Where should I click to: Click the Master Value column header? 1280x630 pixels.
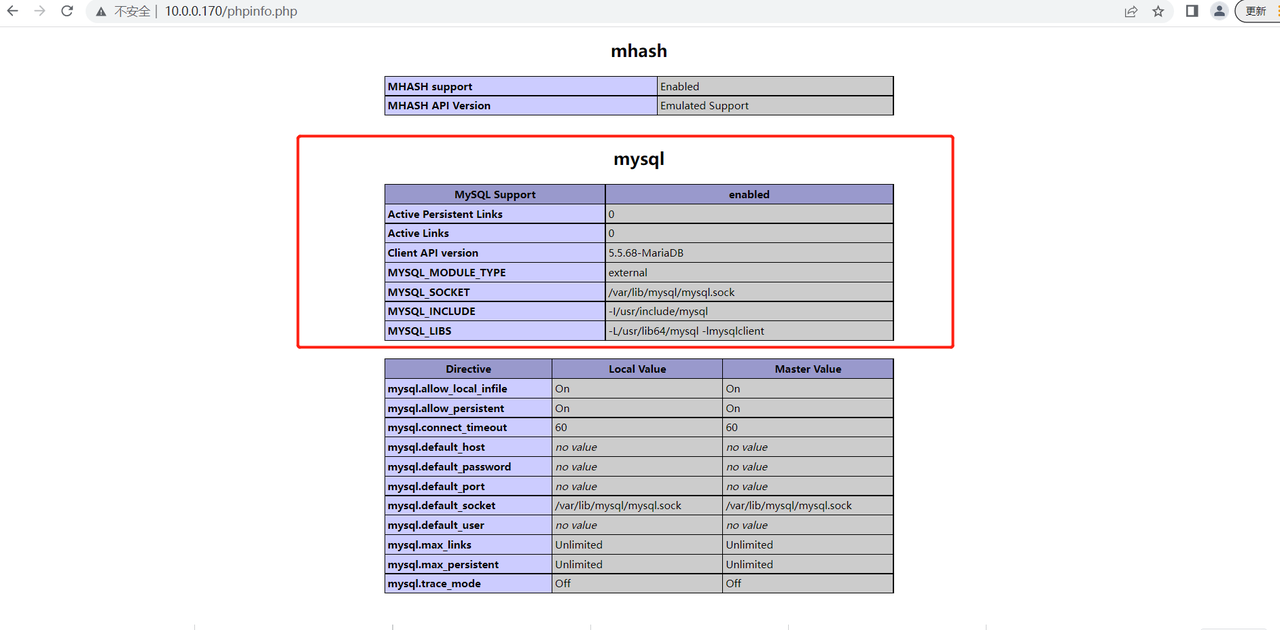point(808,369)
